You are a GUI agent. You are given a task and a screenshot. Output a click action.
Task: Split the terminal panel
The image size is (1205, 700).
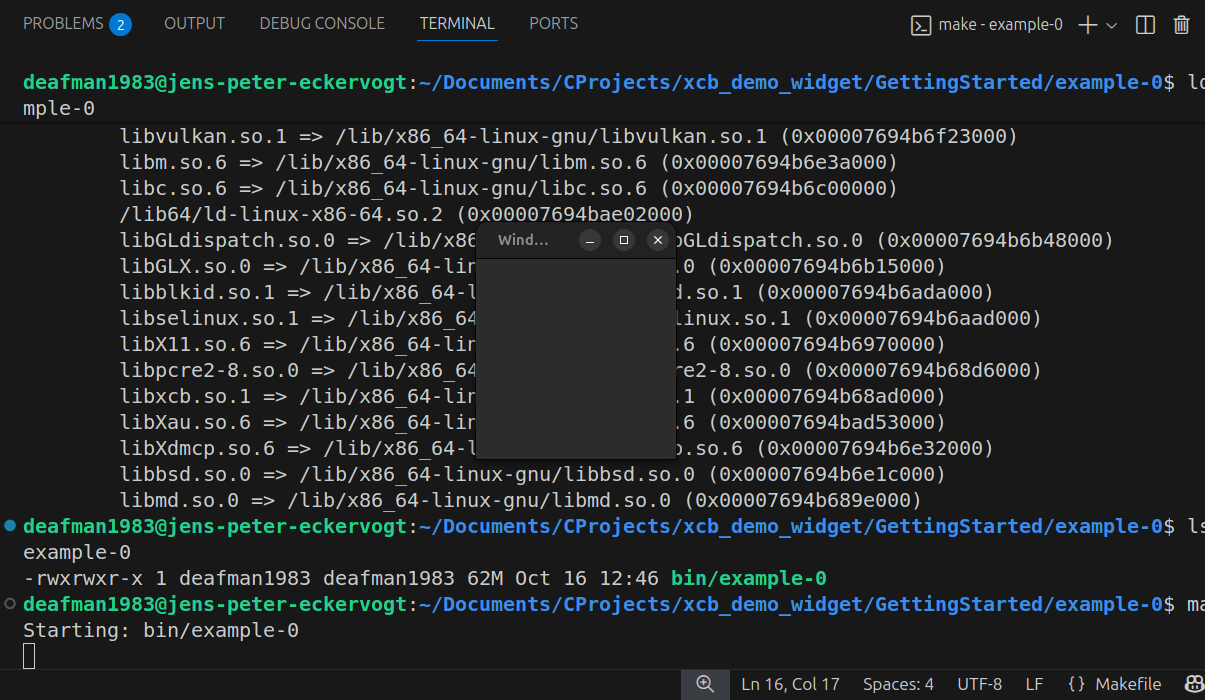1146,25
